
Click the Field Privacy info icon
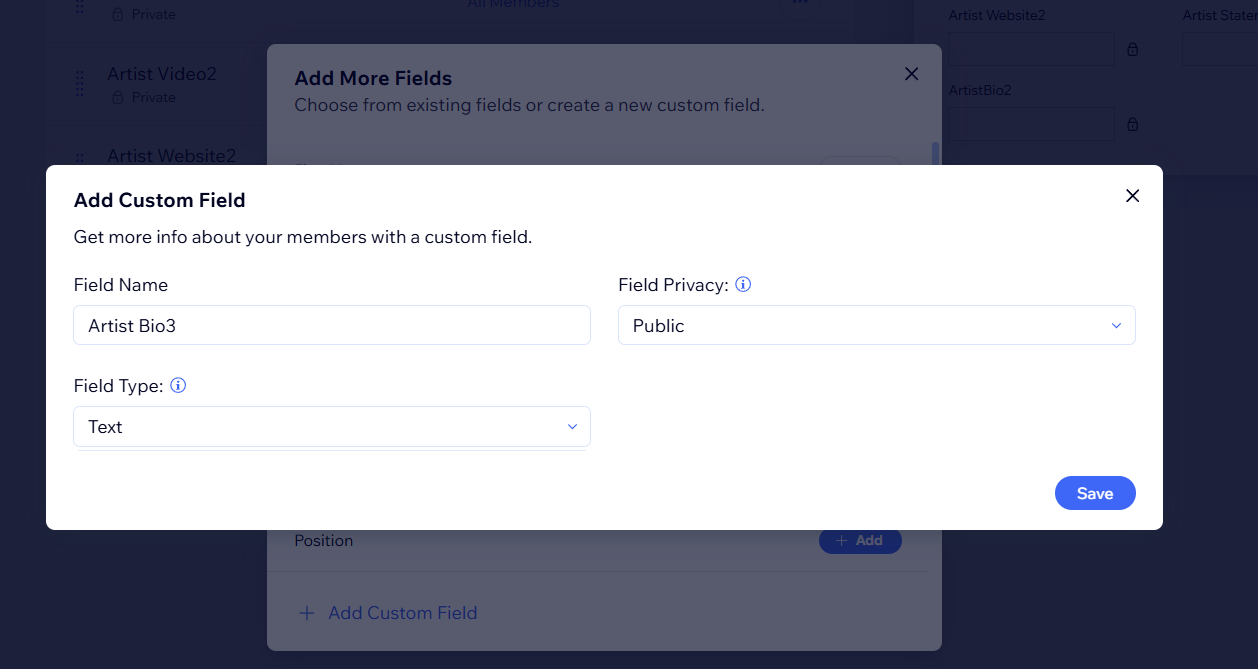tap(743, 285)
